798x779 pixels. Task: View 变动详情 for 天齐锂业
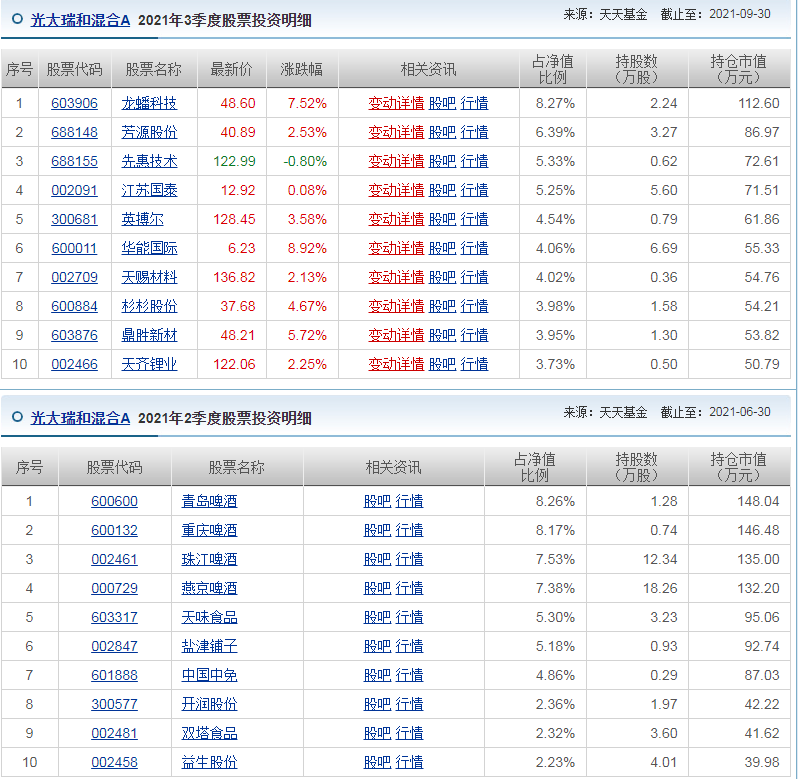tap(396, 364)
